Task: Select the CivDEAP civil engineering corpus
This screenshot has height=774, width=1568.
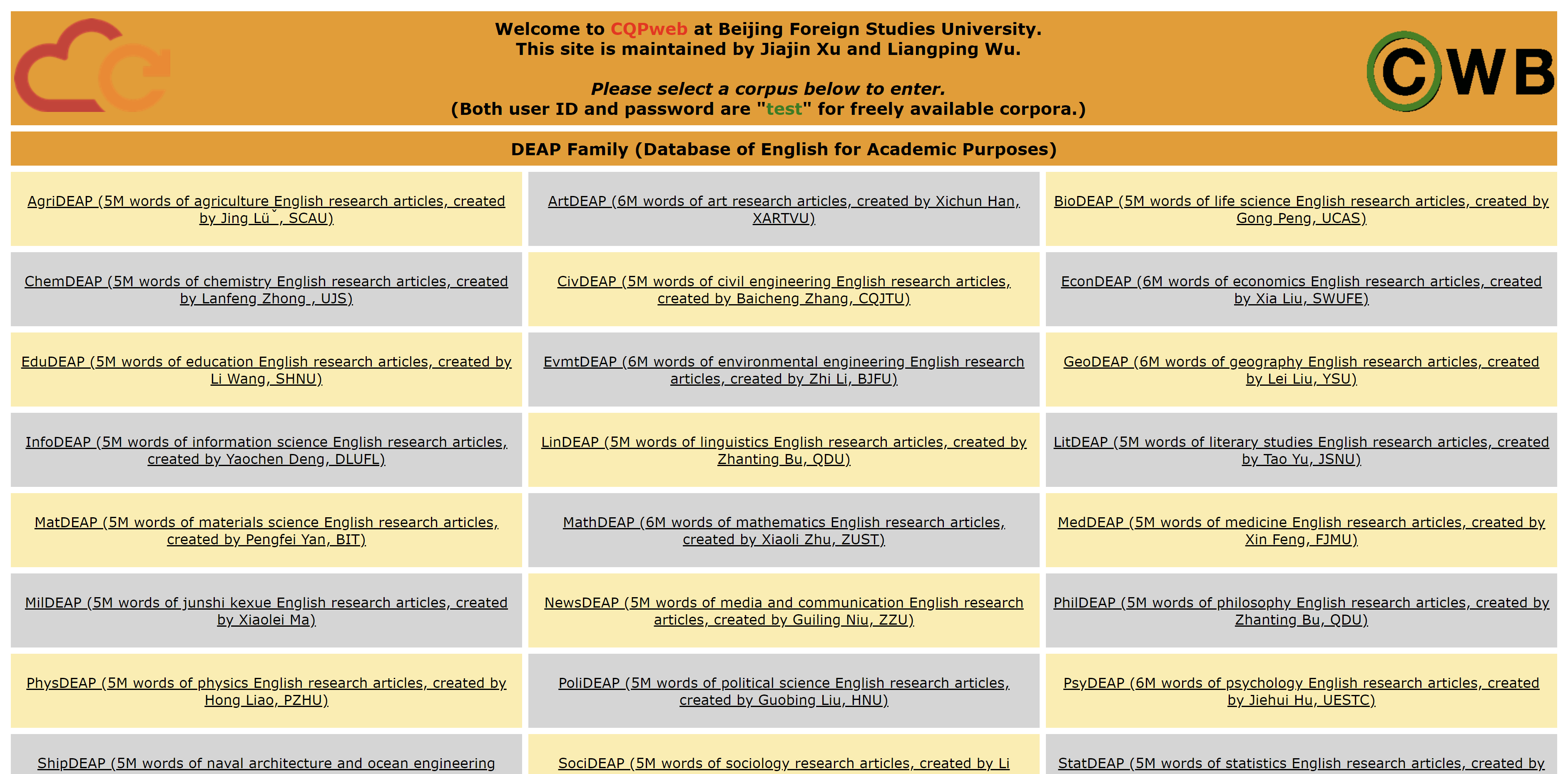Action: click(x=784, y=282)
